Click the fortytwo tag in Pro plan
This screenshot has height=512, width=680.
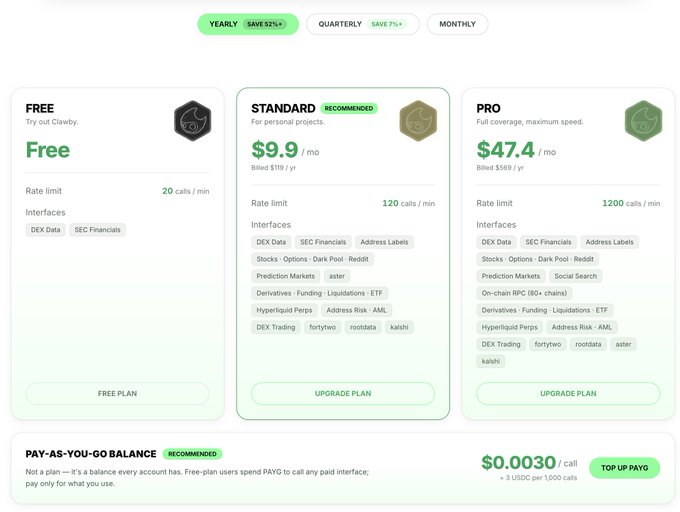click(x=548, y=344)
